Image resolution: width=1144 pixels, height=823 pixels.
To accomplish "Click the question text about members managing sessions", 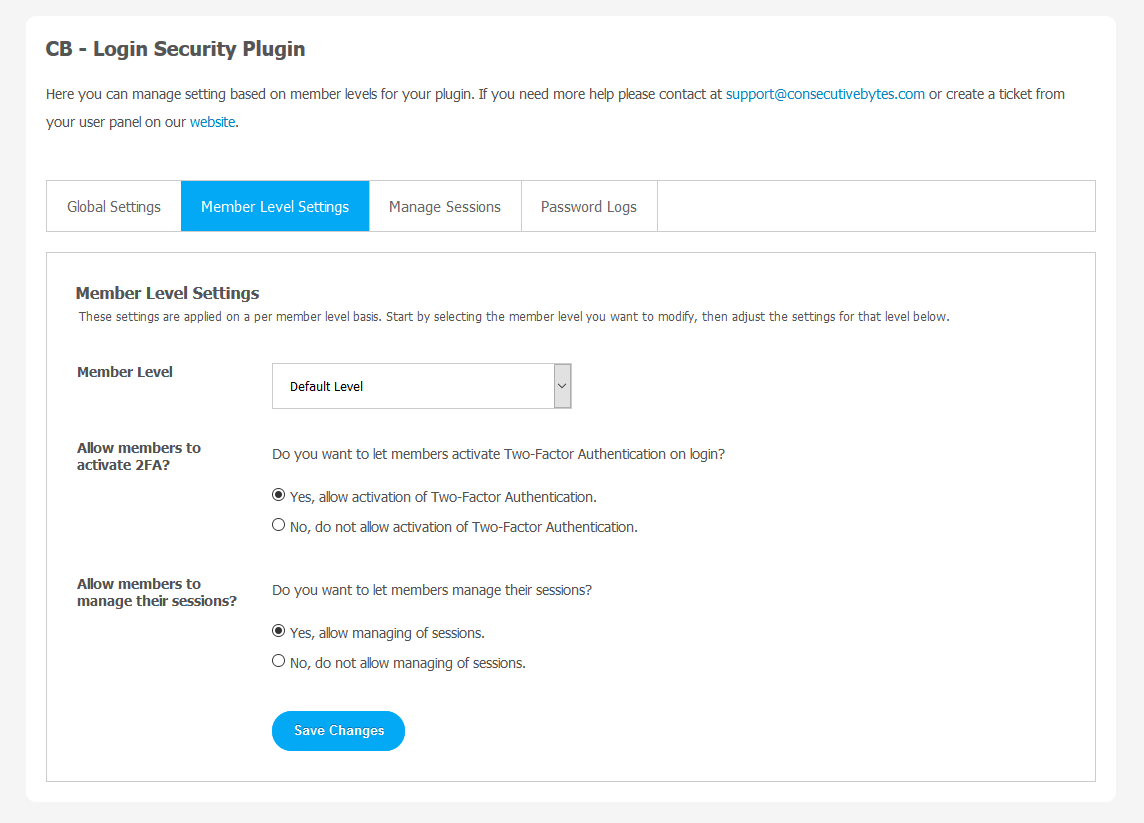I will (432, 590).
